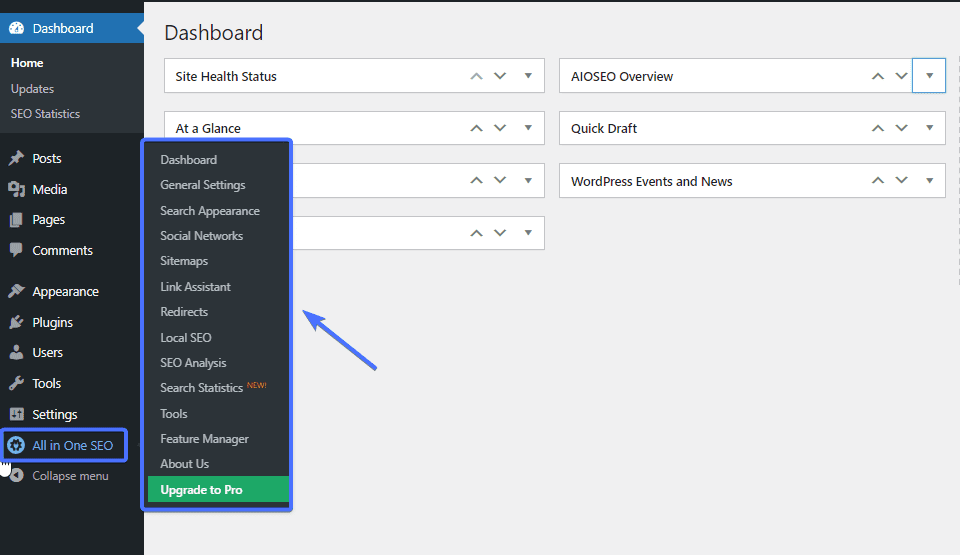960x555 pixels.
Task: Open SEO Analysis submenu item
Action: point(193,363)
